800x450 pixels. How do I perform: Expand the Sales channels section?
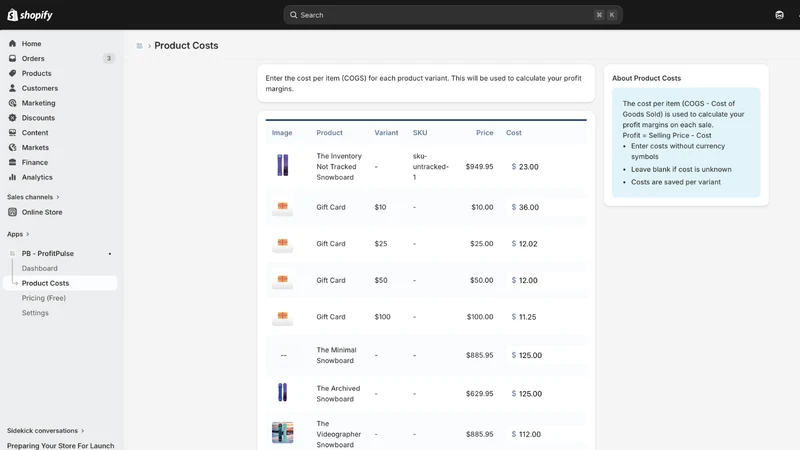click(33, 197)
